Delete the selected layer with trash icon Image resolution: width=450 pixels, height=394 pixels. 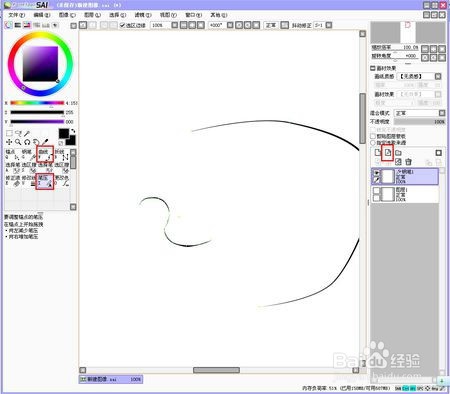coord(408,162)
